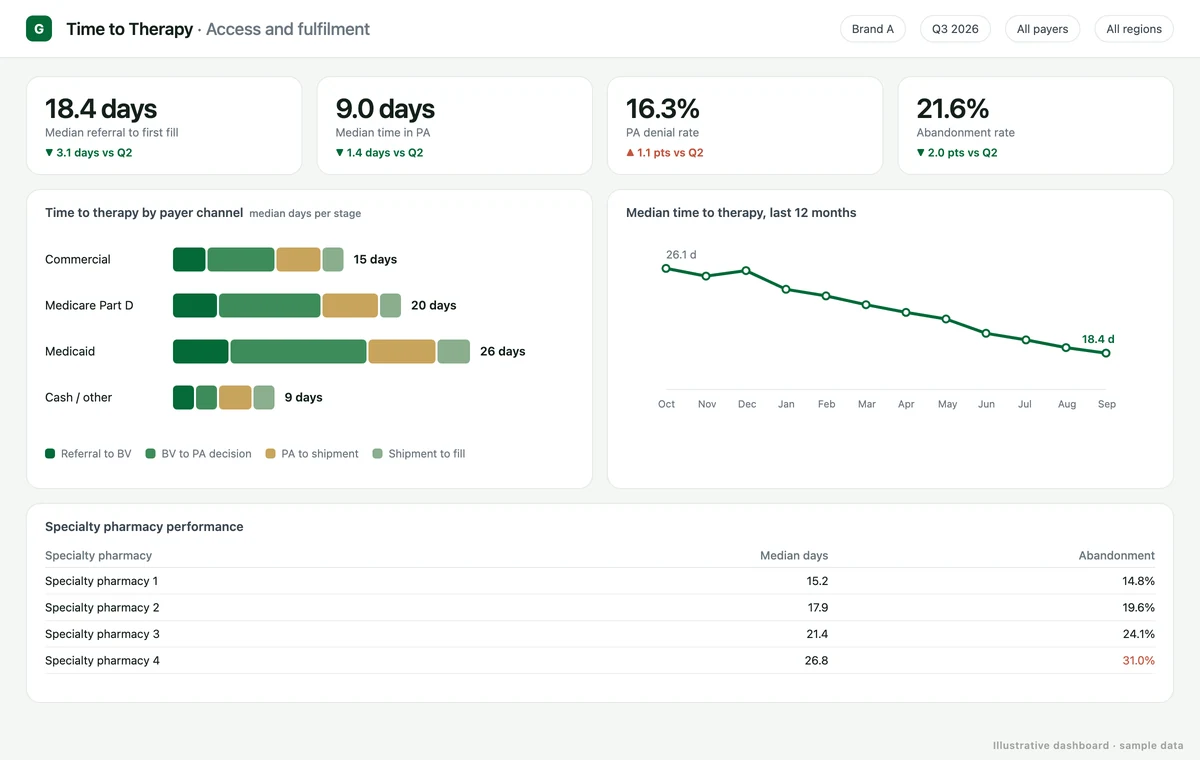Viewport: 1200px width, 760px height.
Task: Click the 26.8 median days cell
Action: [817, 660]
